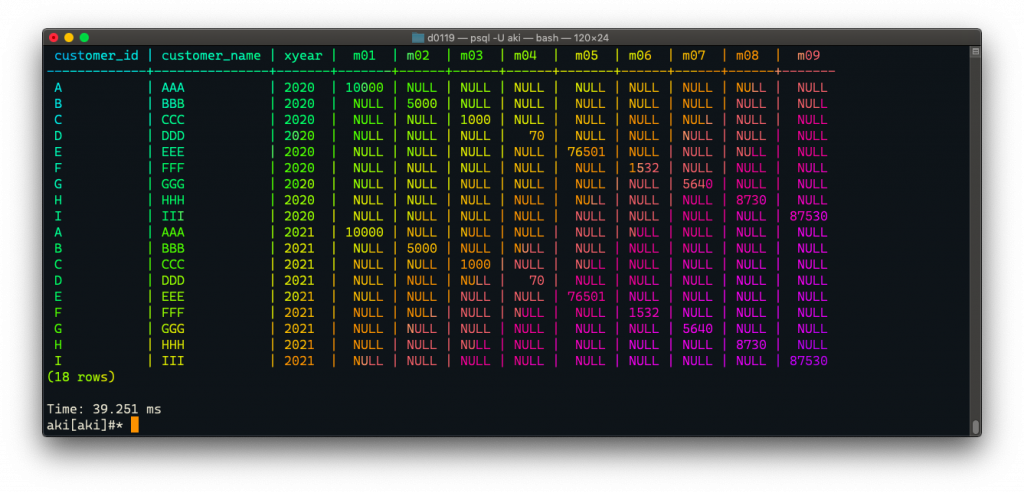The image size is (1024, 493).
Task: Click the terminal scrollbar thumb
Action: (x=975, y=427)
